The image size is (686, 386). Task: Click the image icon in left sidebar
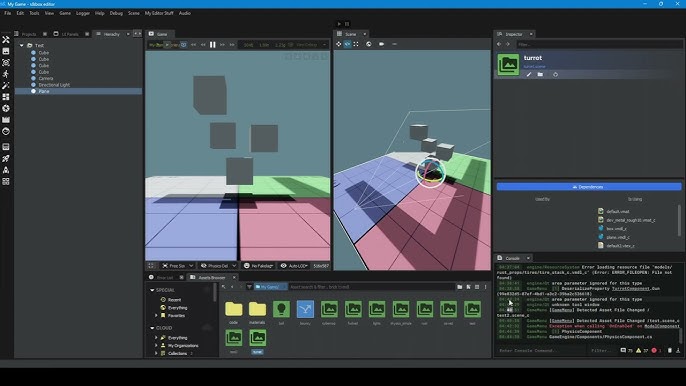coord(6,51)
